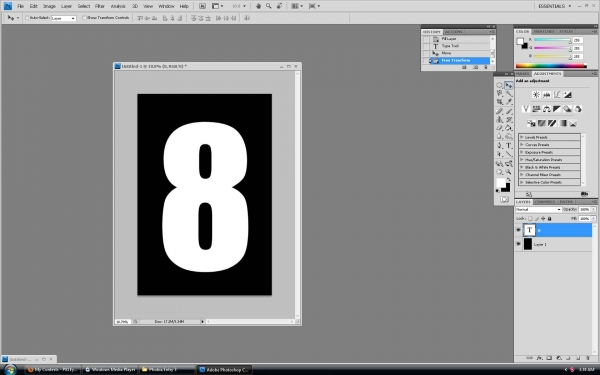Add a Black & White adjustment
600x375 pixels.
[557, 109]
